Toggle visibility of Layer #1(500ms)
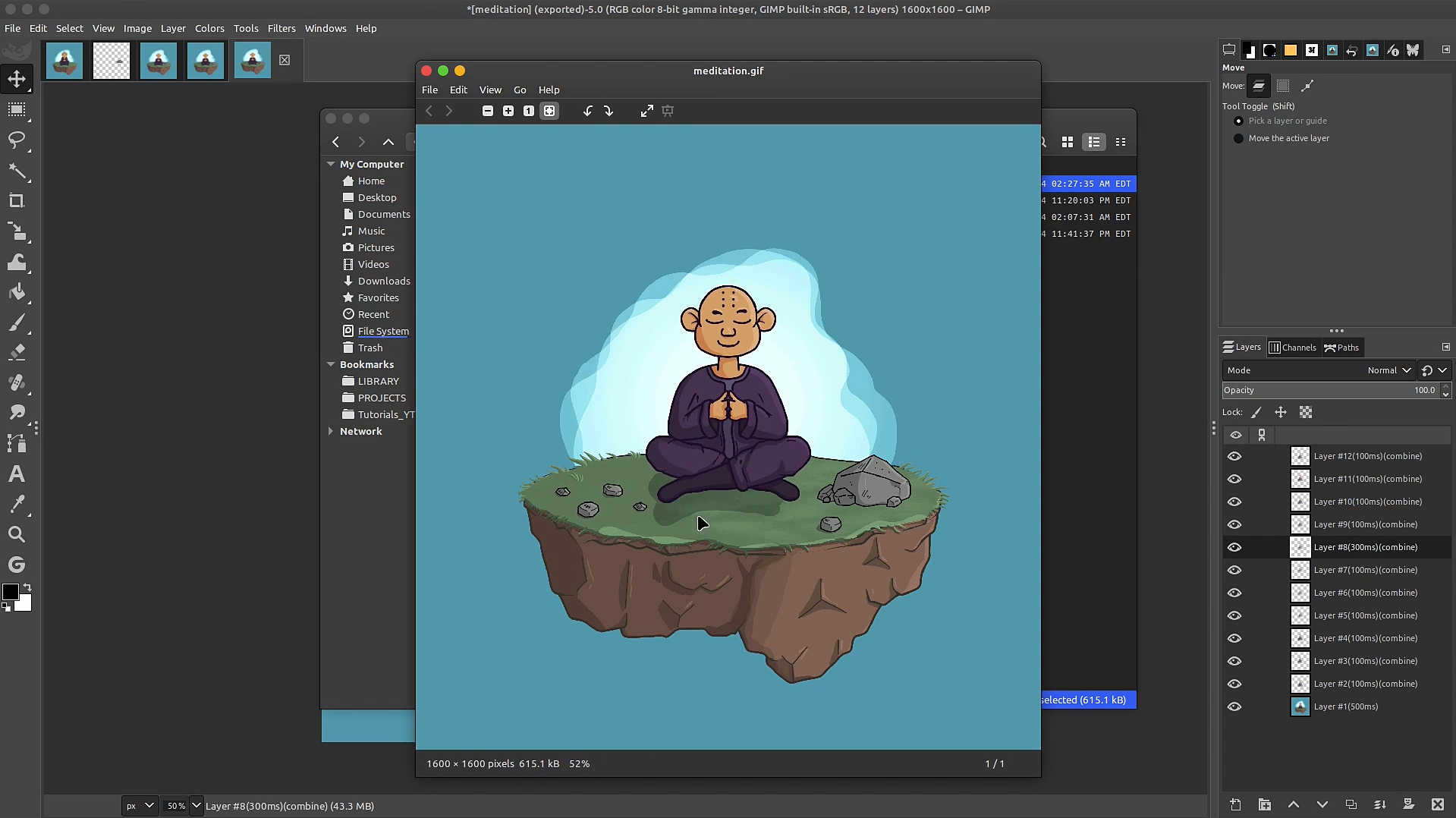The width and height of the screenshot is (1456, 818). point(1235,706)
